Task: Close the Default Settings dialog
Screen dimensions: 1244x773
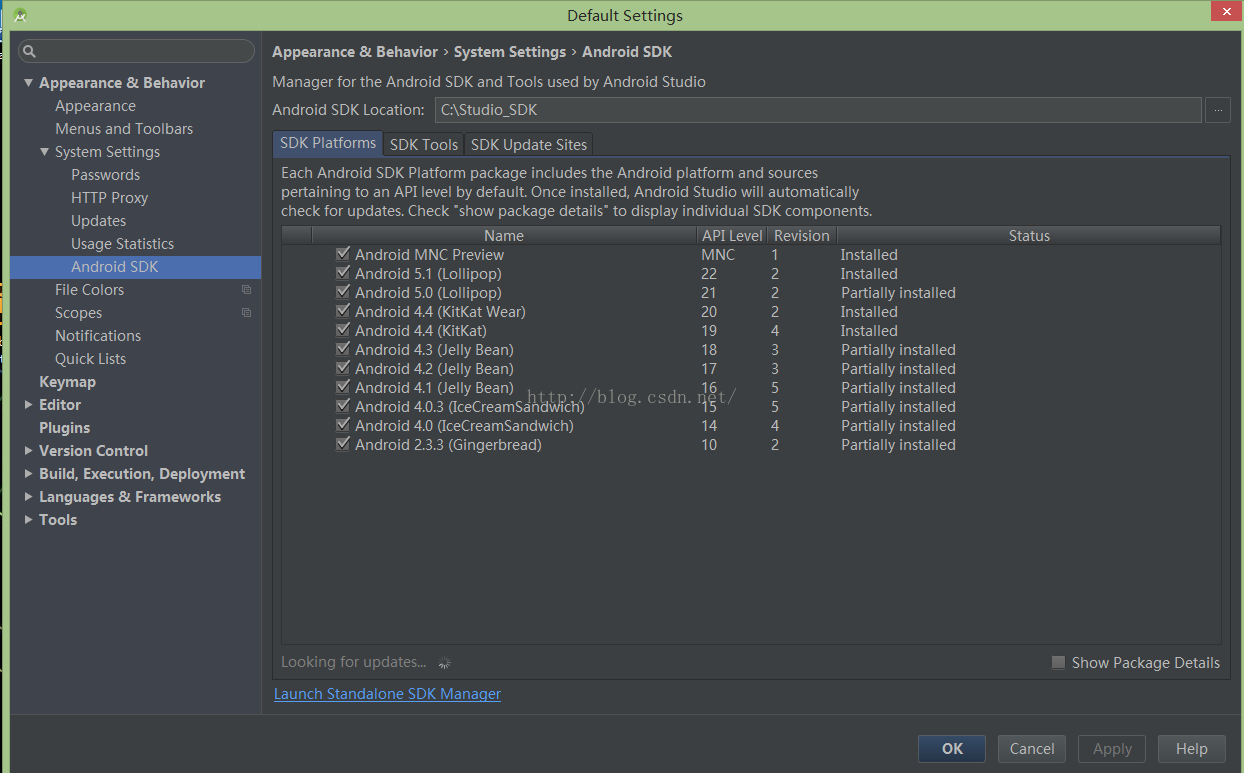Action: [1225, 11]
